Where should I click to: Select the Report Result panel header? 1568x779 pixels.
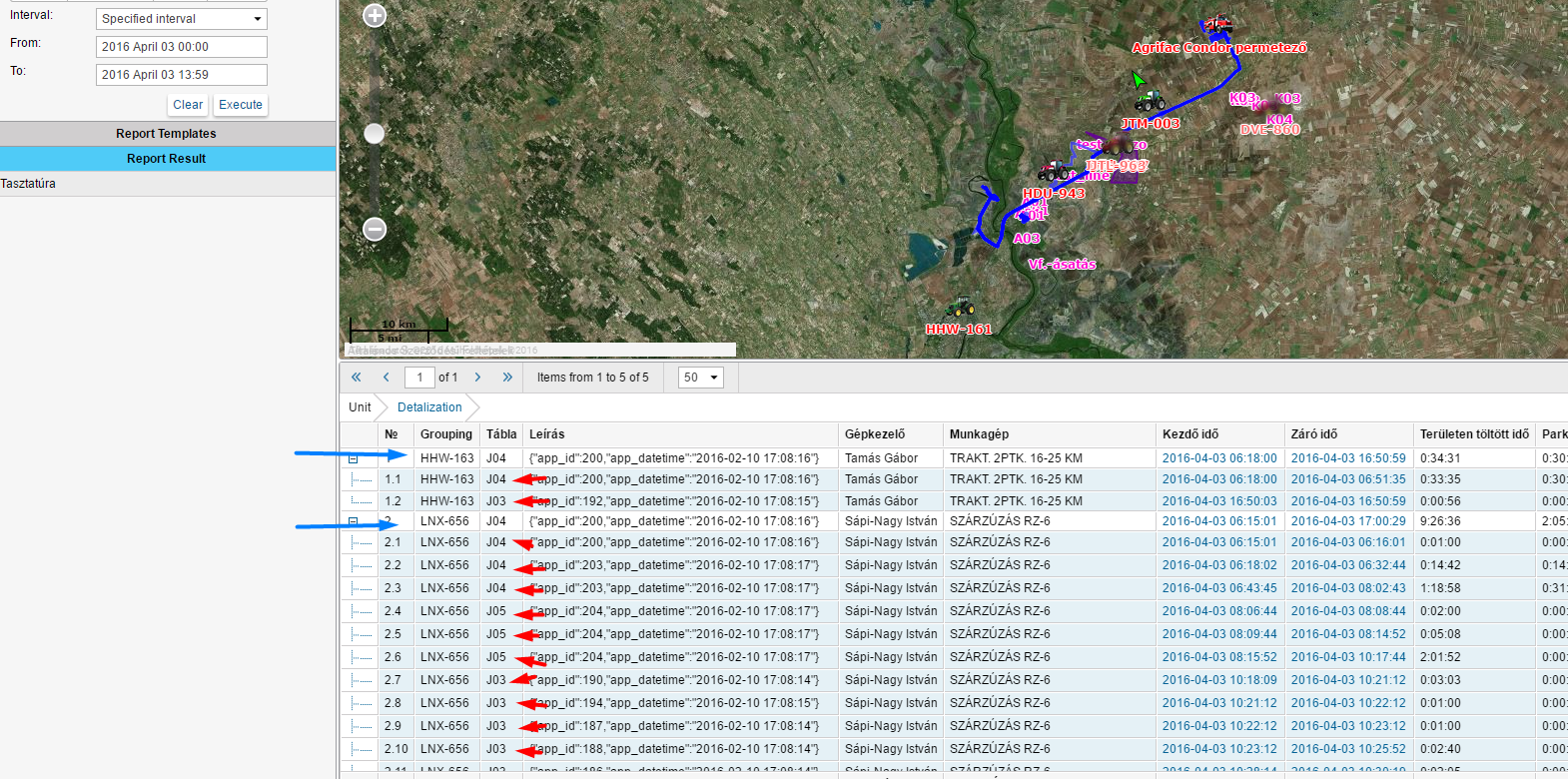167,159
